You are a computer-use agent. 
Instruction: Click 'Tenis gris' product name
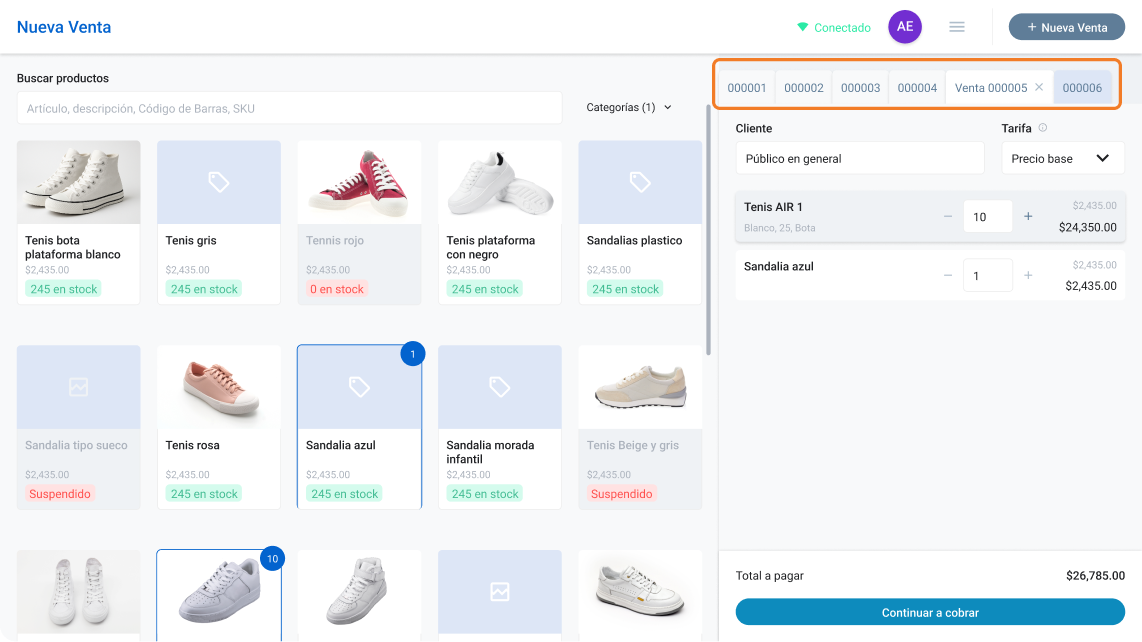pyautogui.click(x=191, y=240)
